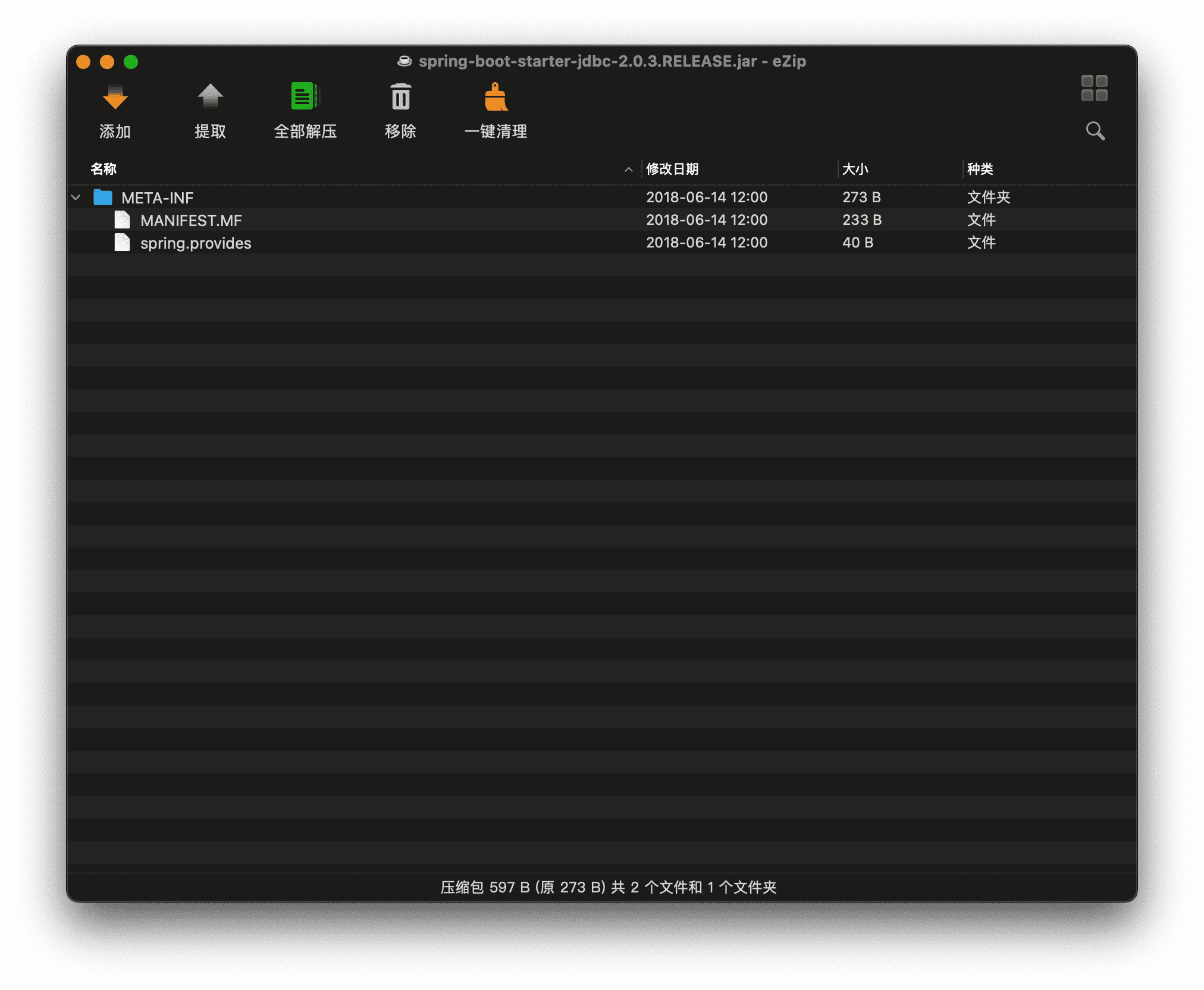Toggle sort order arrow in name column
The image size is (1204, 990).
[628, 170]
